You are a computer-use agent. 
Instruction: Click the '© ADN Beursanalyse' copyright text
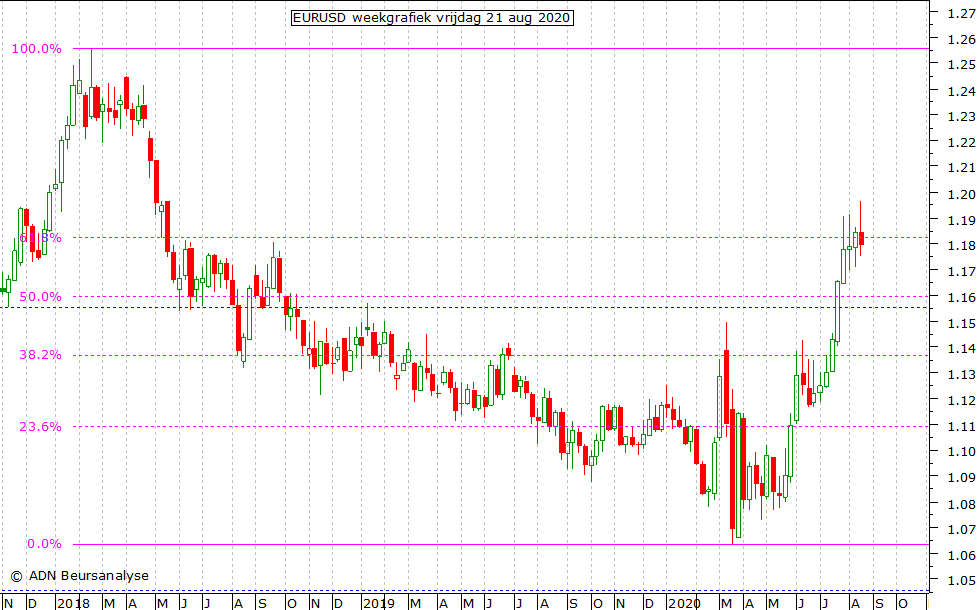(79, 576)
